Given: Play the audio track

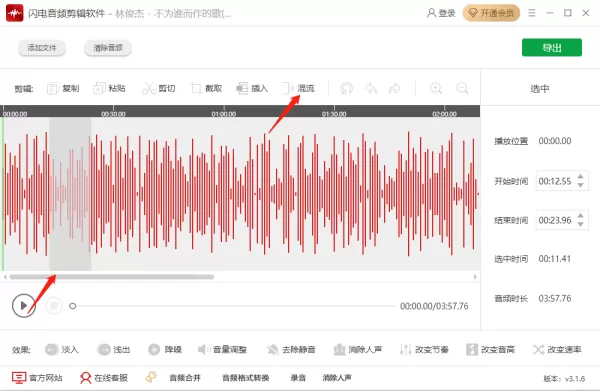Looking at the screenshot, I should 24,305.
